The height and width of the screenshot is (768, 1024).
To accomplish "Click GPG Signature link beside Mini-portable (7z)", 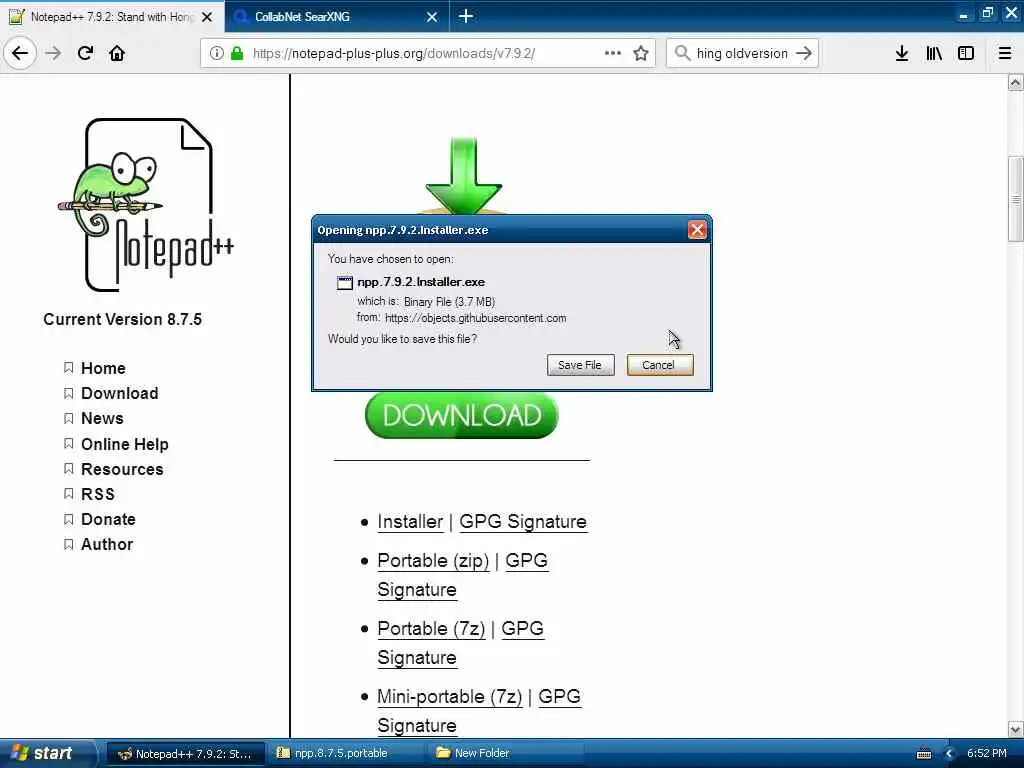I will click(559, 697).
